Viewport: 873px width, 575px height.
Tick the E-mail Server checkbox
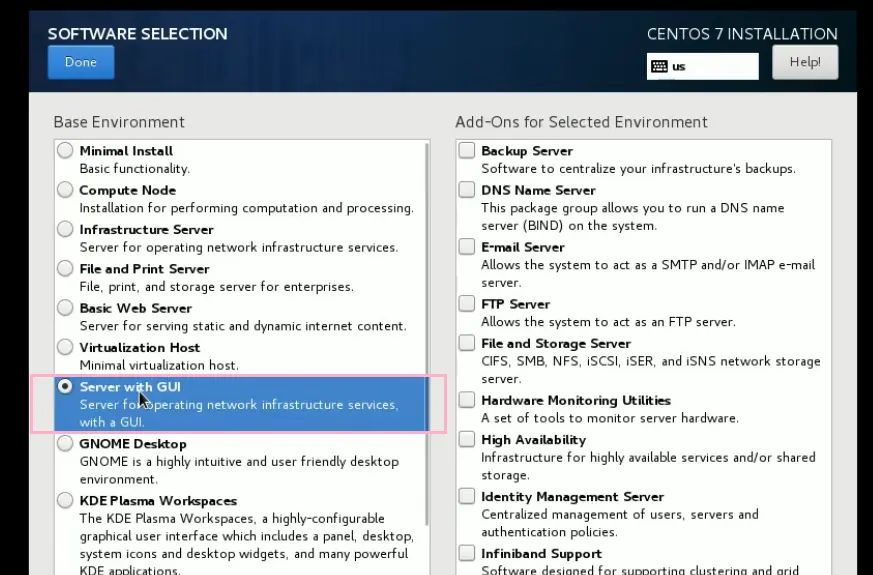point(467,247)
